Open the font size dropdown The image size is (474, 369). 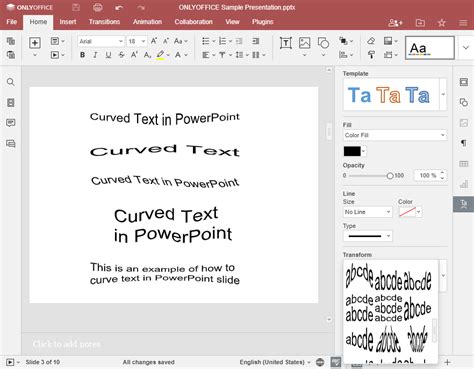pos(143,41)
